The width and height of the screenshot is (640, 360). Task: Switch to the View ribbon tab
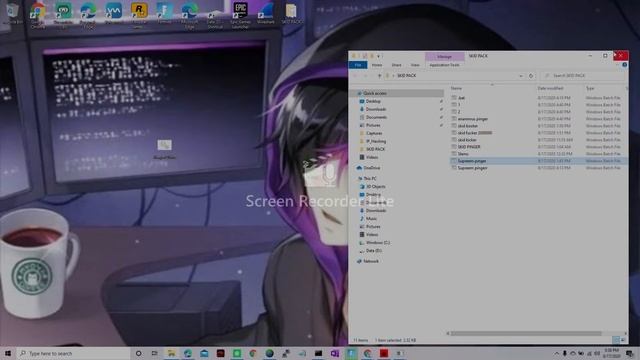coord(415,65)
